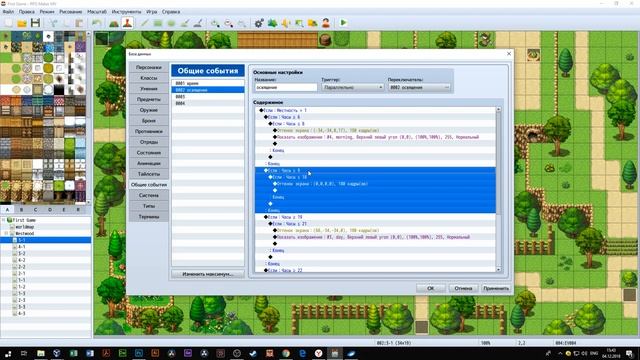
Task: Click the OK button in database dialog
Action: click(431, 288)
